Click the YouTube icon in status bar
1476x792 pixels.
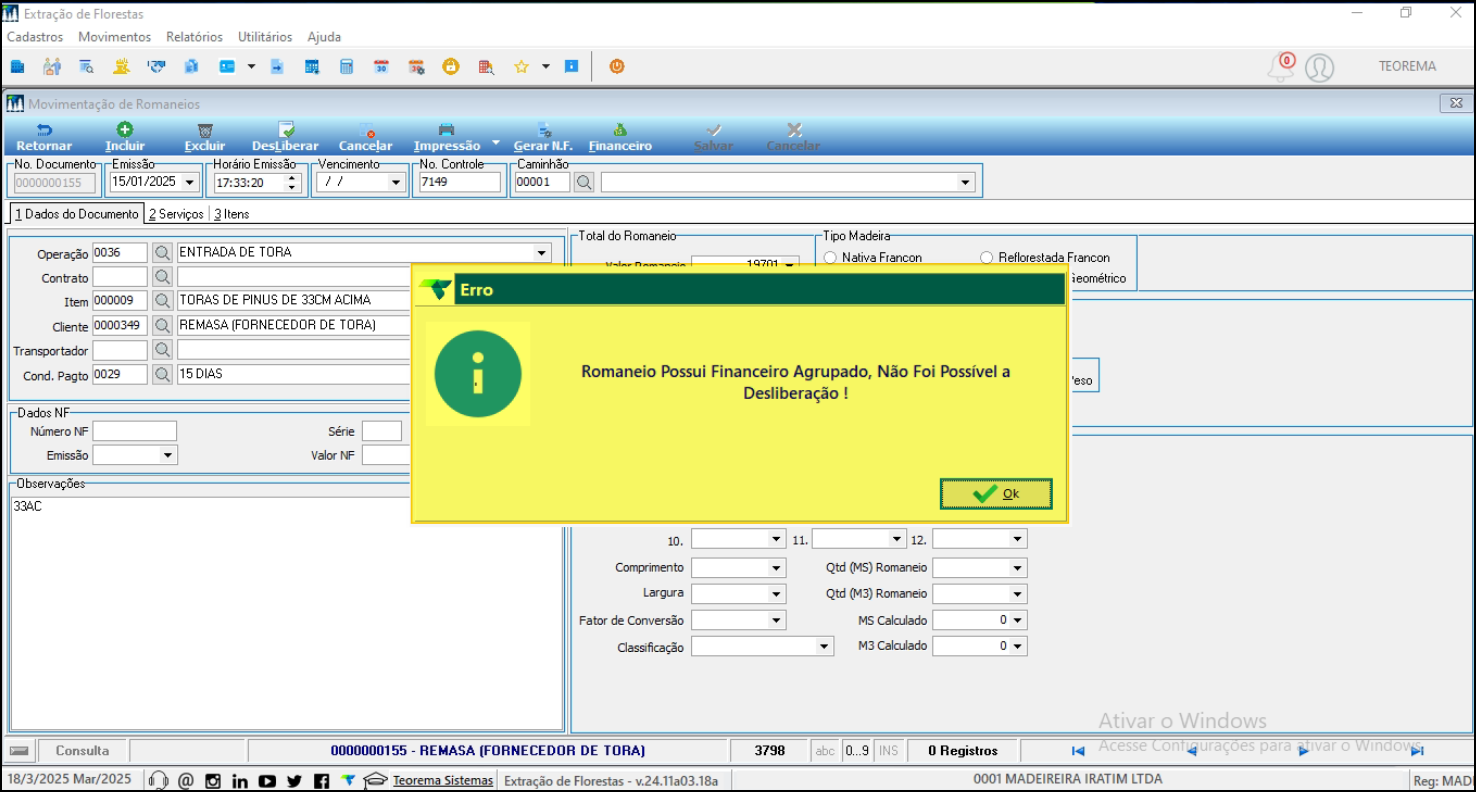(266, 781)
